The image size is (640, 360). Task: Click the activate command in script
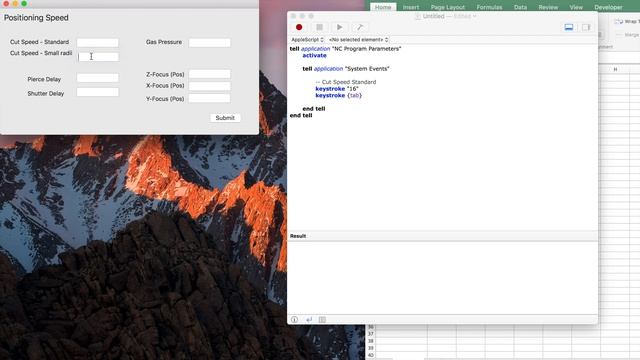click(314, 55)
